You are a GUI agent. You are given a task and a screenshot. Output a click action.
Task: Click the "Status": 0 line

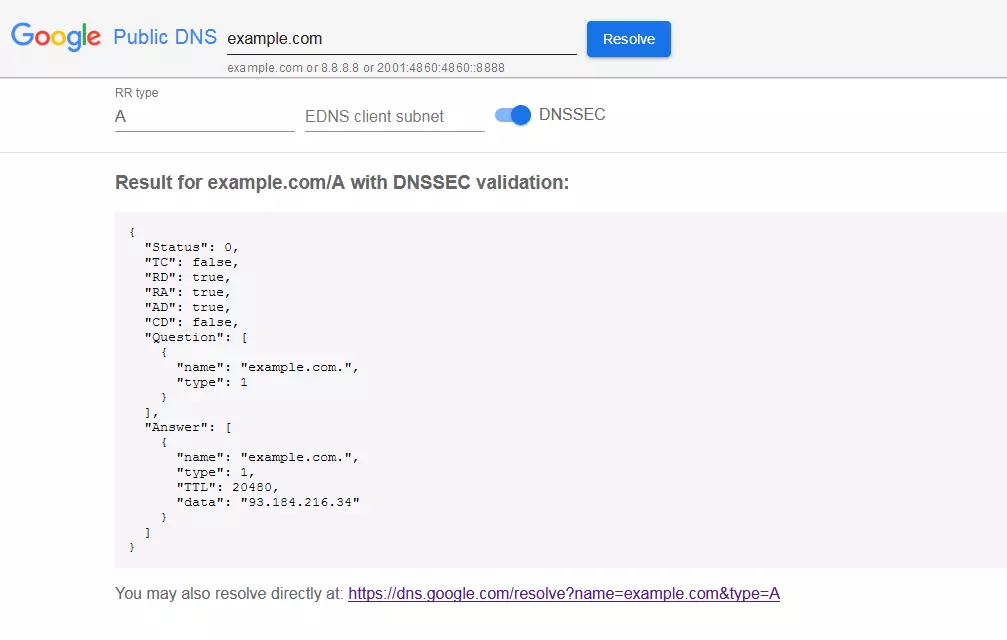[191, 247]
